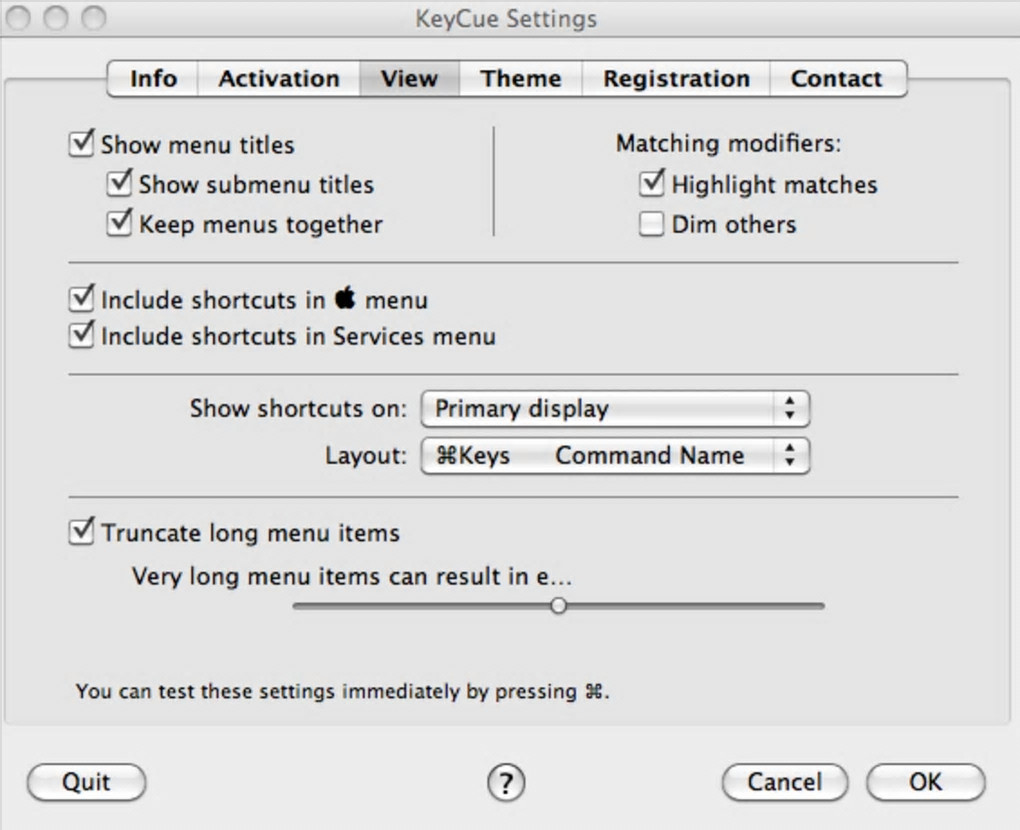Image resolution: width=1020 pixels, height=830 pixels.
Task: Toggle Highlight matches checkbox
Action: pos(652,184)
